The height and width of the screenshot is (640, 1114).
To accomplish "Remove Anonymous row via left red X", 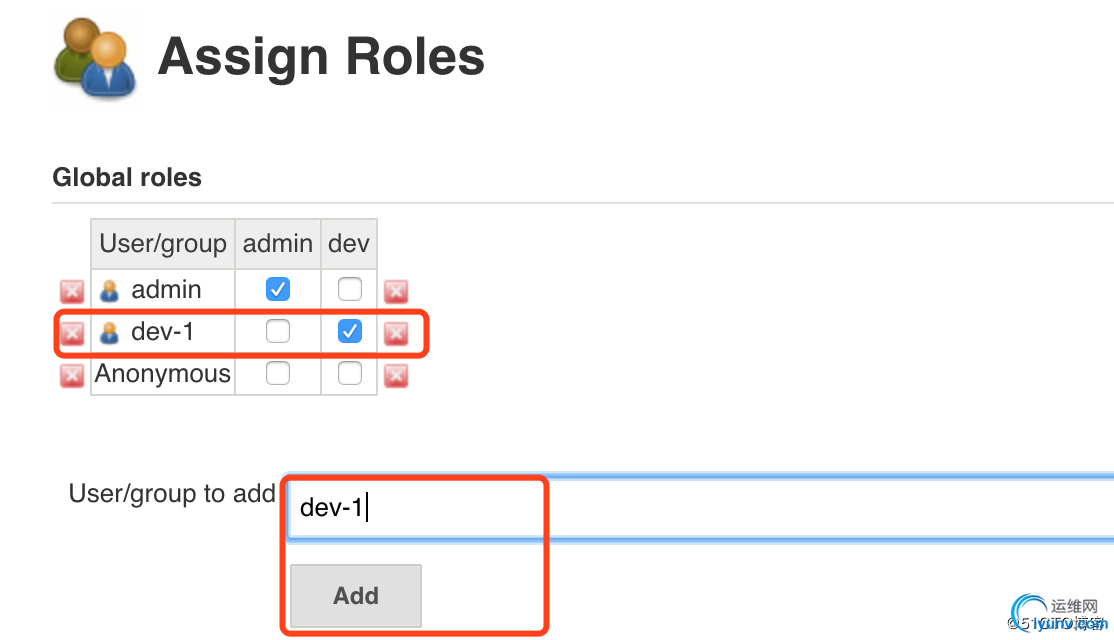I will pyautogui.click(x=72, y=375).
